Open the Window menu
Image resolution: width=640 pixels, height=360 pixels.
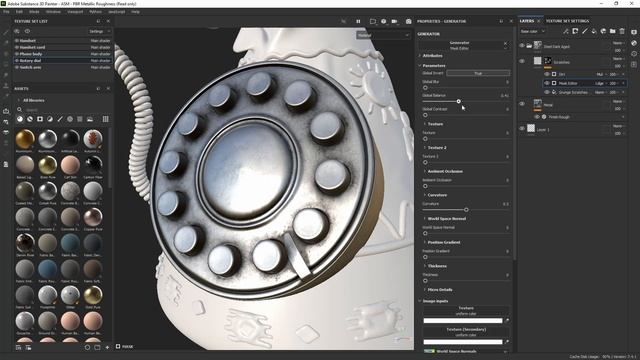click(x=53, y=12)
